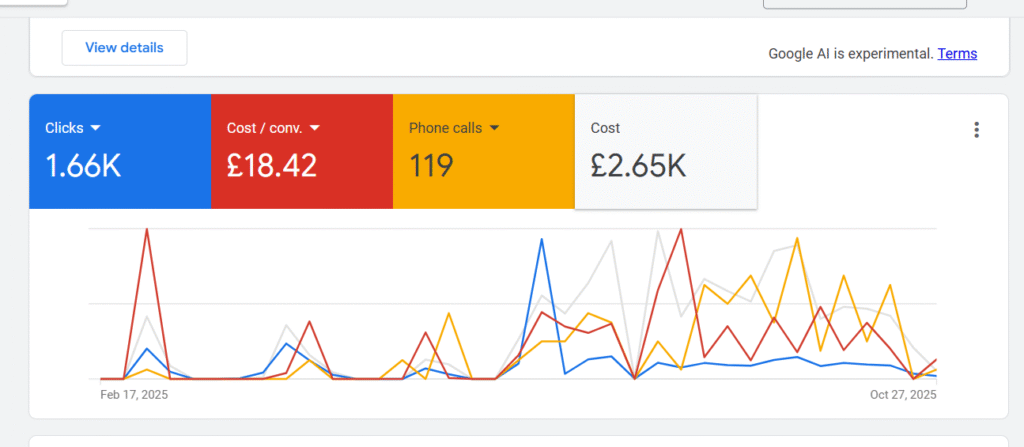
Task: Expand the Clicks metric dropdown arrow
Action: click(x=96, y=128)
